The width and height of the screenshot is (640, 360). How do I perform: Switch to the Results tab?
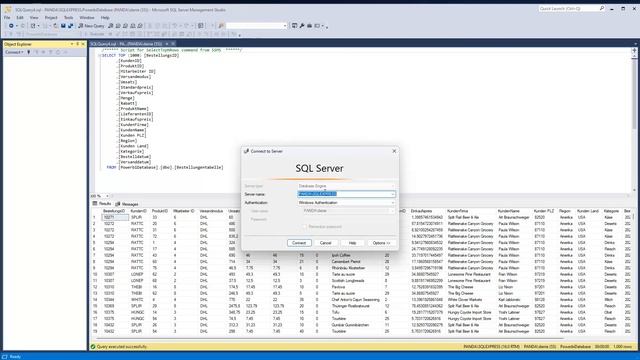tap(102, 204)
